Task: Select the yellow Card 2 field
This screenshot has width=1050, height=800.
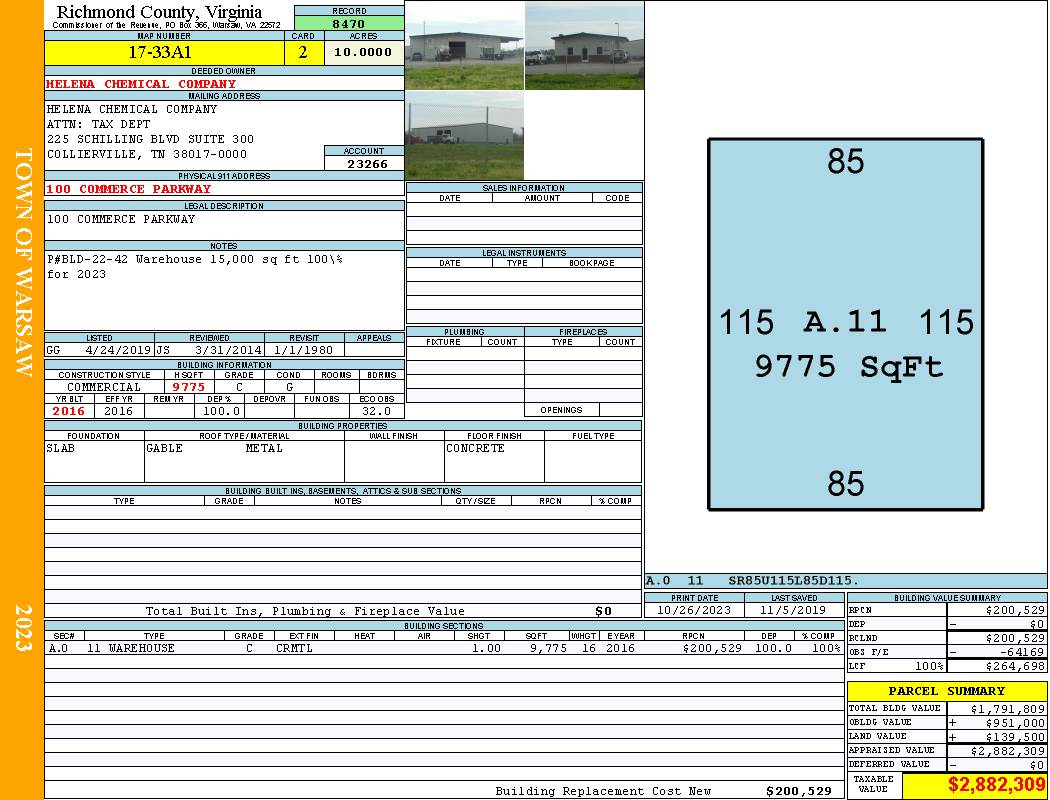Action: tap(304, 53)
